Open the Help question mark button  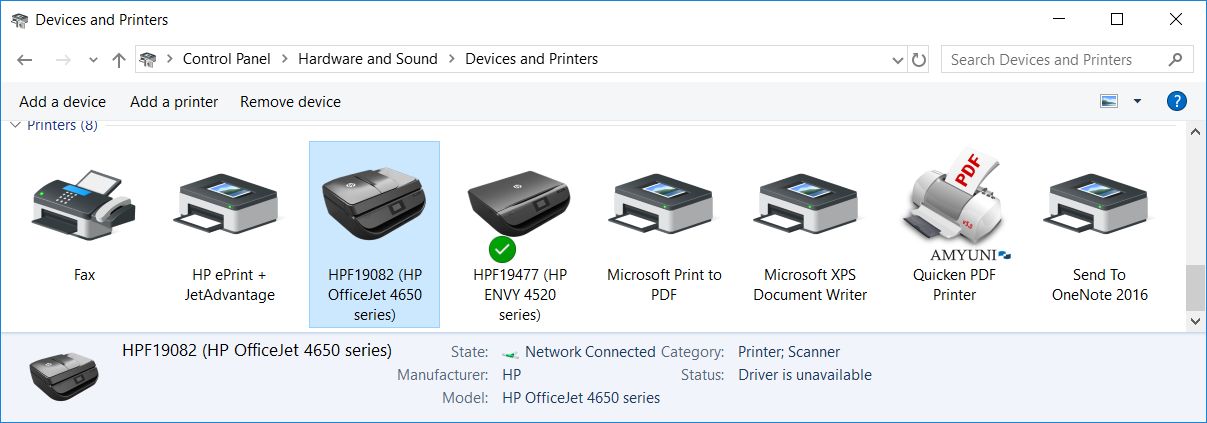click(1177, 101)
